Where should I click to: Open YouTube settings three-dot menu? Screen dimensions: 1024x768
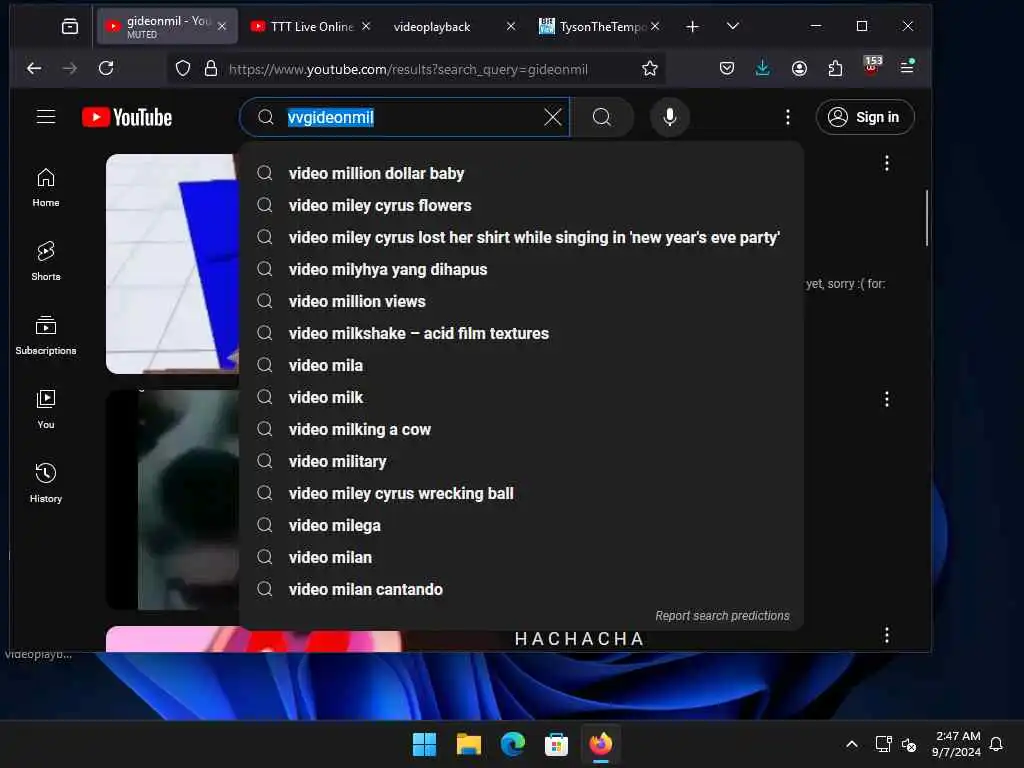[x=788, y=118]
